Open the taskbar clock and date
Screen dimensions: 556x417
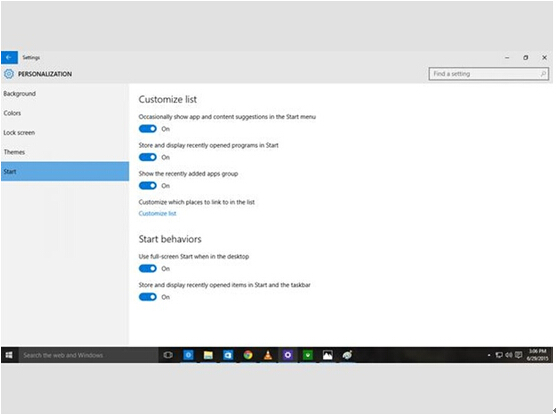[x=538, y=355]
